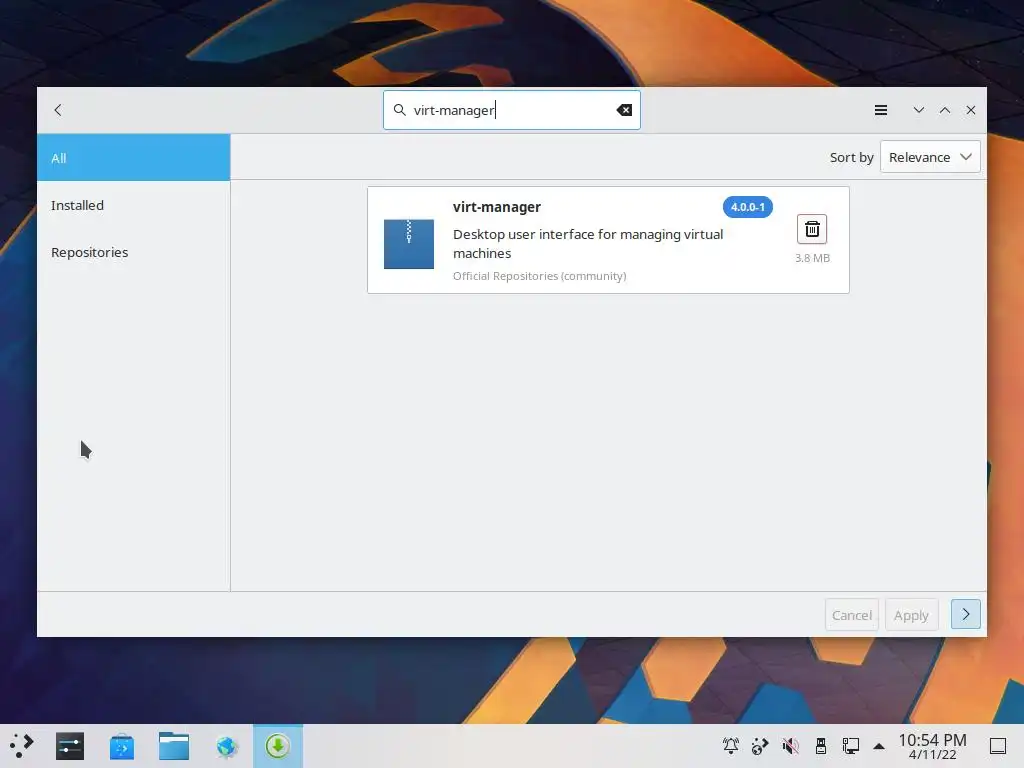The height and width of the screenshot is (768, 1024).
Task: Focus the search input field
Action: tap(511, 110)
